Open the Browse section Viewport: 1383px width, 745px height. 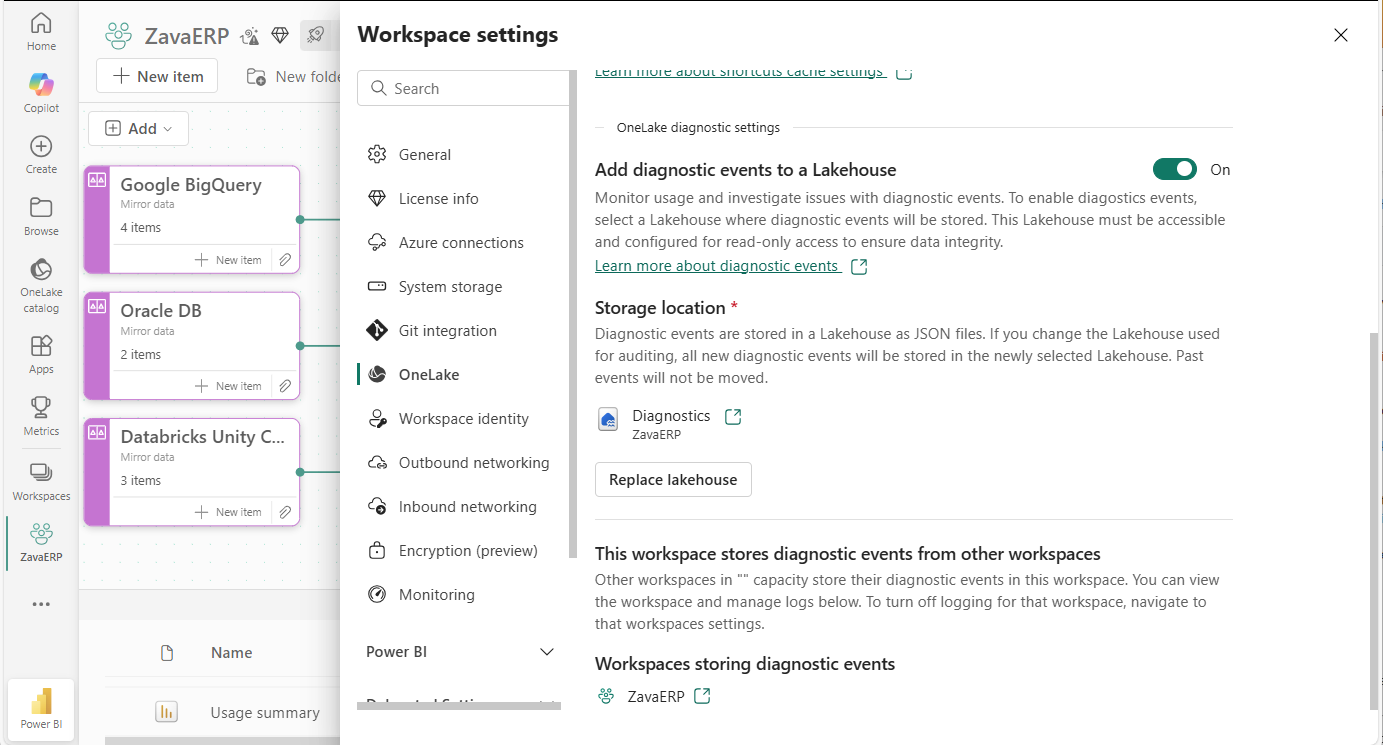[x=40, y=215]
